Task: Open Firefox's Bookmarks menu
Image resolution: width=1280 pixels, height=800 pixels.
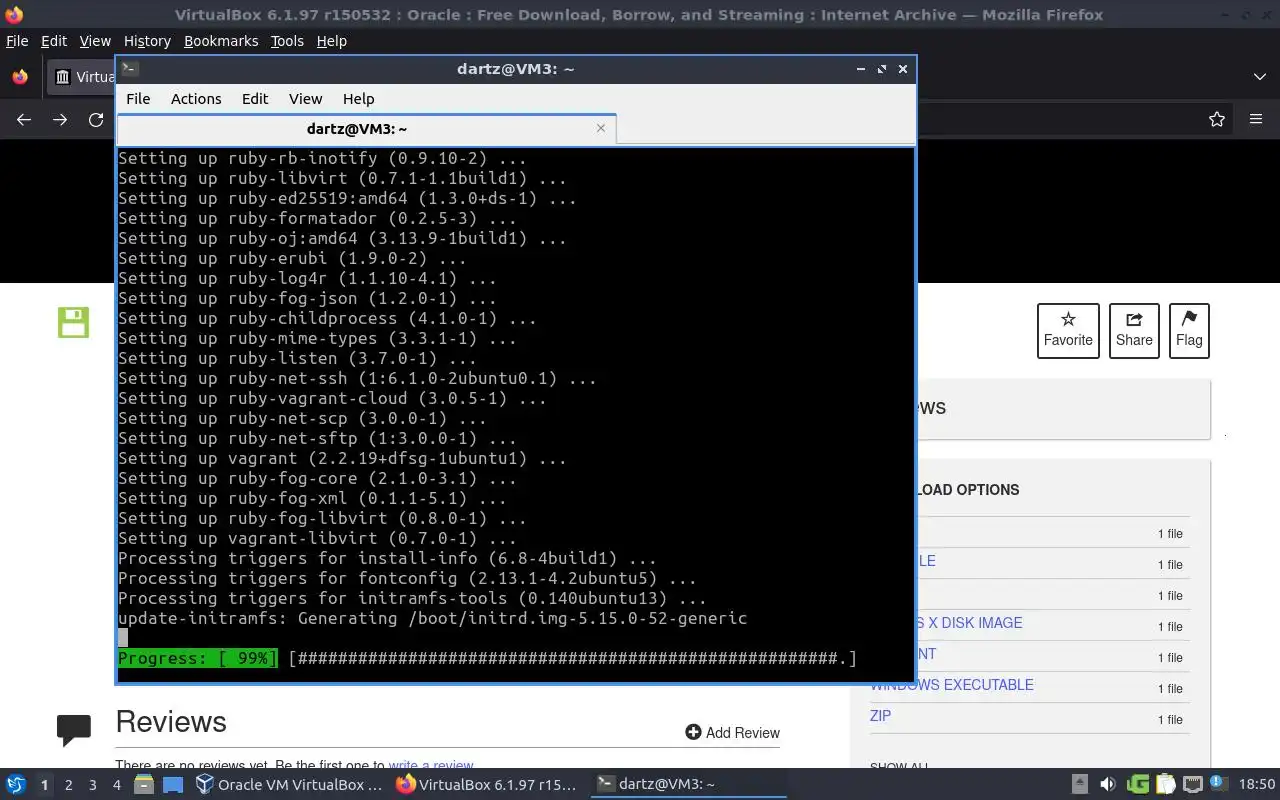Action: tap(221, 41)
